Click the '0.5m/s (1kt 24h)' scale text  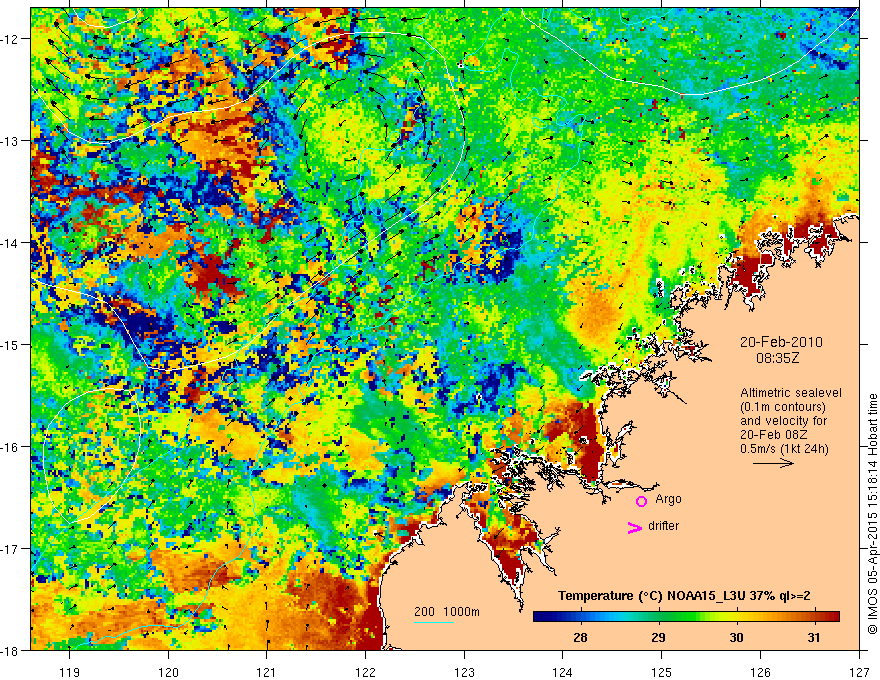784,449
